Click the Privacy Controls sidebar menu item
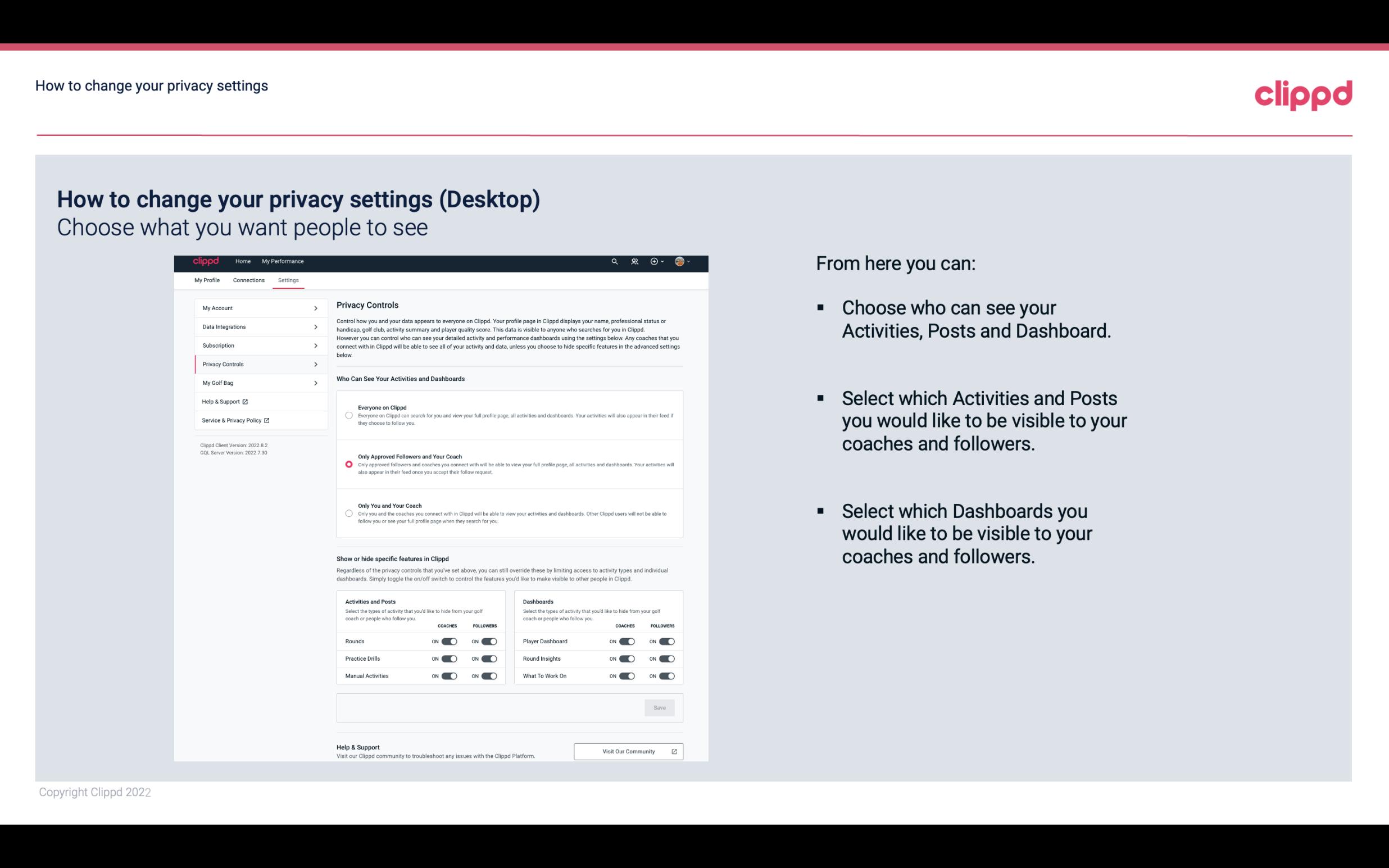 [x=256, y=364]
